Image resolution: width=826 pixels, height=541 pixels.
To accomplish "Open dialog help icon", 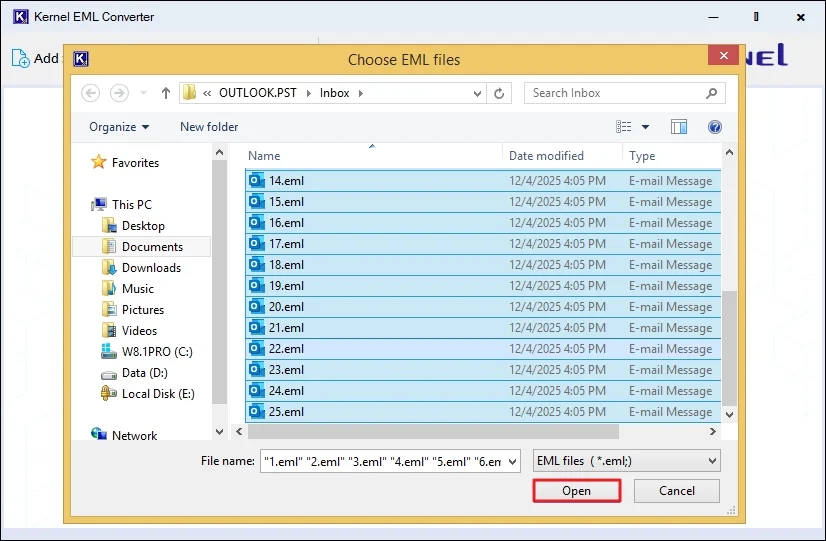I will (x=714, y=126).
